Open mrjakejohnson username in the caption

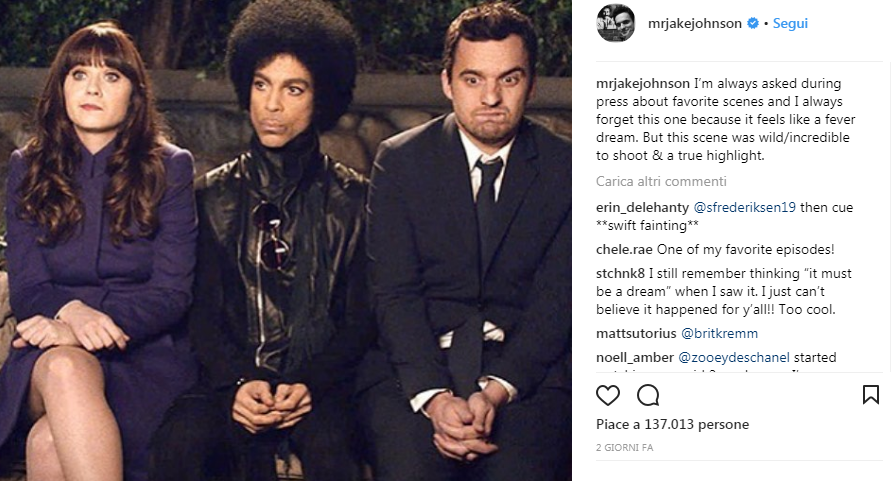(x=643, y=84)
